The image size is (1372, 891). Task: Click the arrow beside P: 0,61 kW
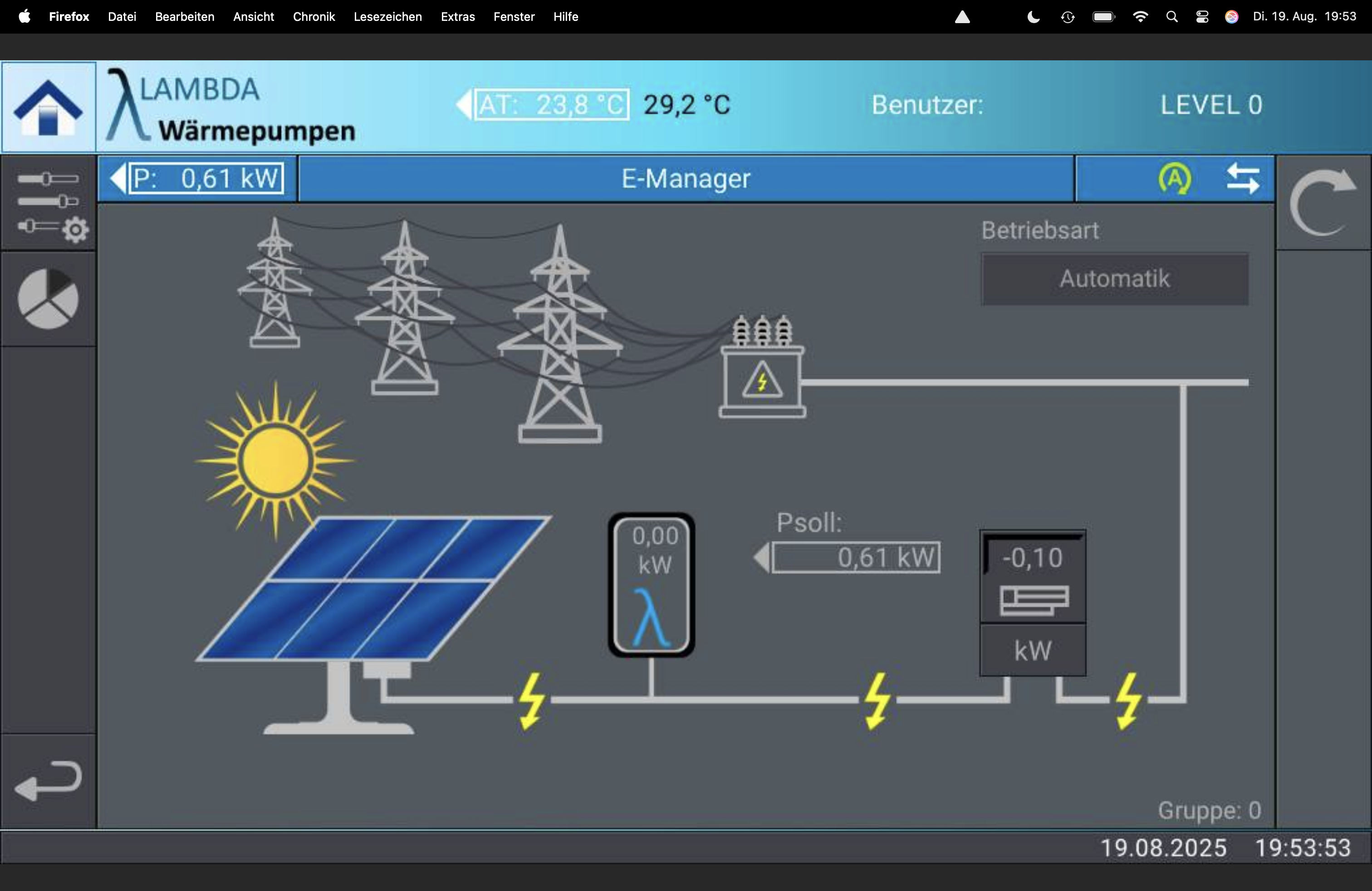[x=118, y=179]
